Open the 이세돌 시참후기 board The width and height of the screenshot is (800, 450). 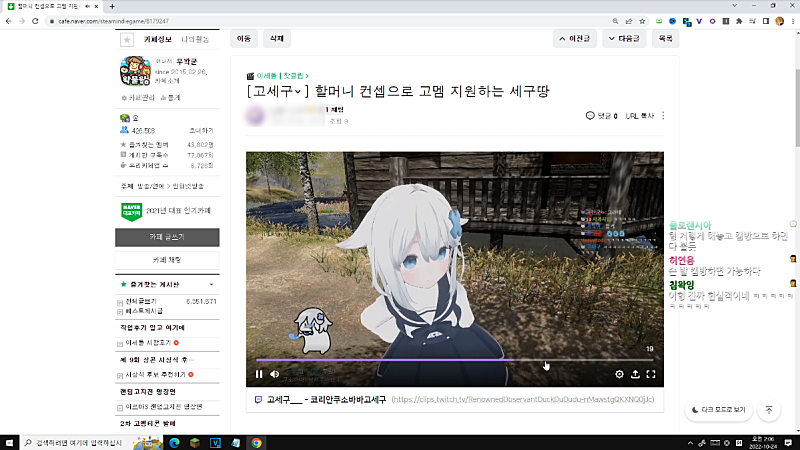pos(148,343)
